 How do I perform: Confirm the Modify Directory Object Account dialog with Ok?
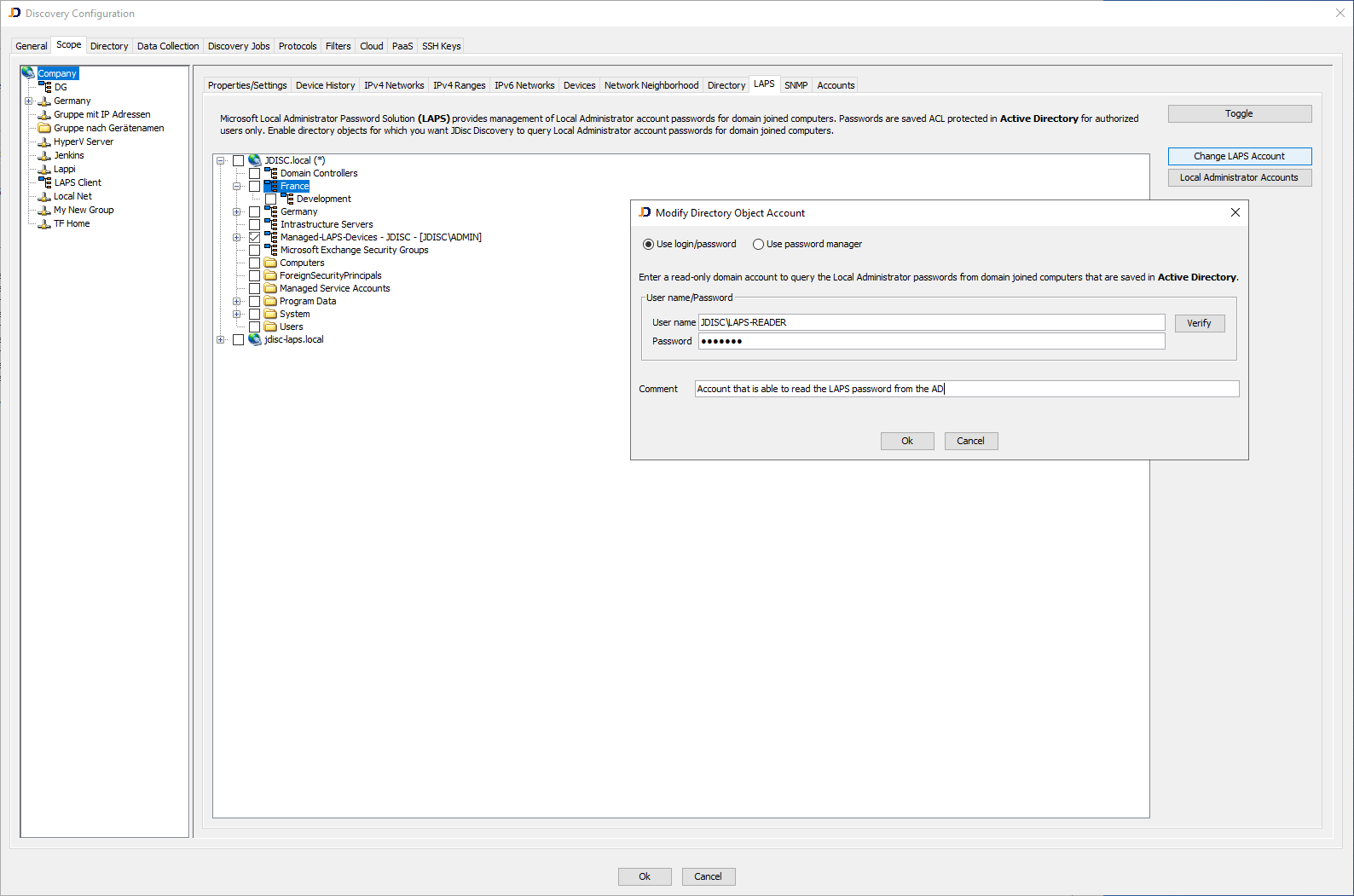907,441
